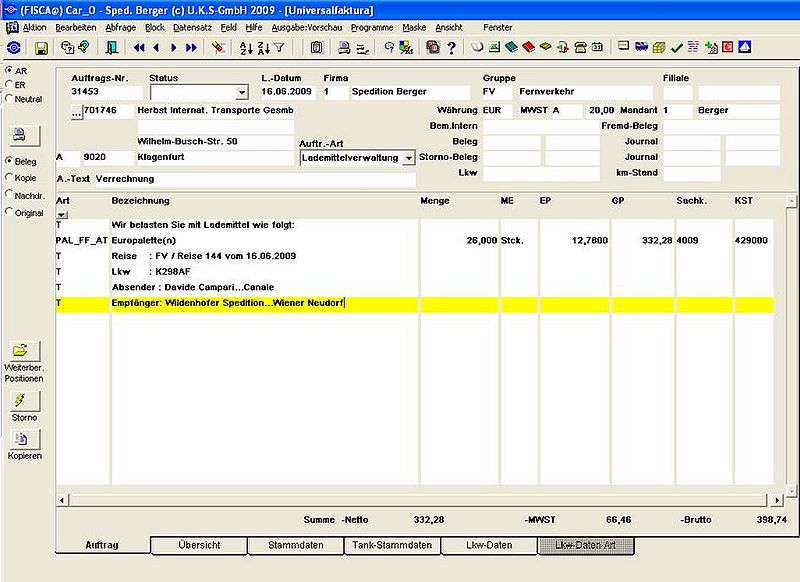800x582 pixels.
Task: Select the Kopie radio button
Action: [9, 177]
